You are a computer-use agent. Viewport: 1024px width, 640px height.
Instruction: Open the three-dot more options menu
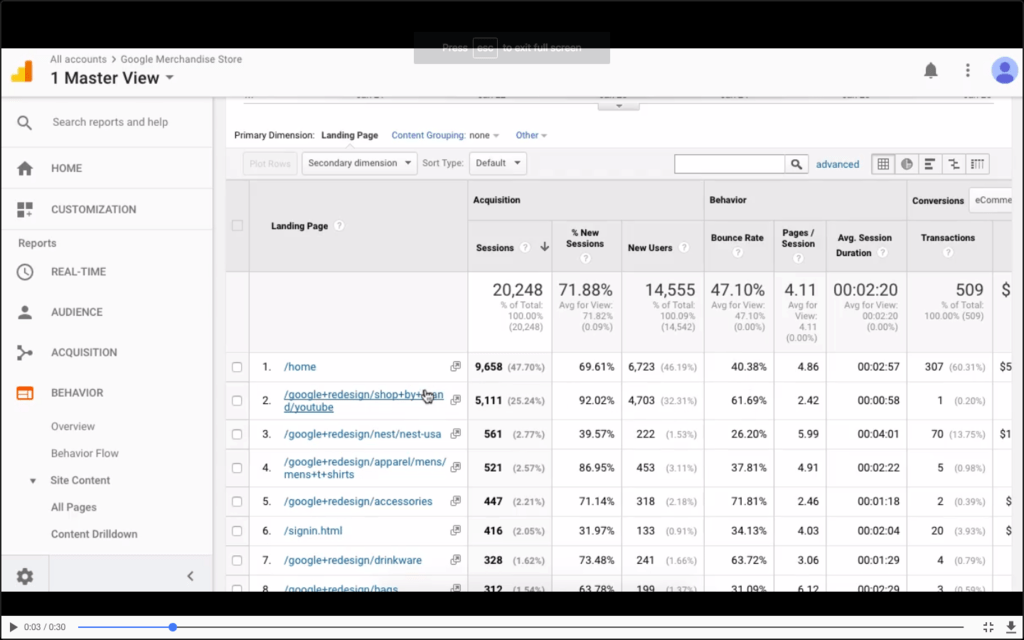click(x=967, y=70)
